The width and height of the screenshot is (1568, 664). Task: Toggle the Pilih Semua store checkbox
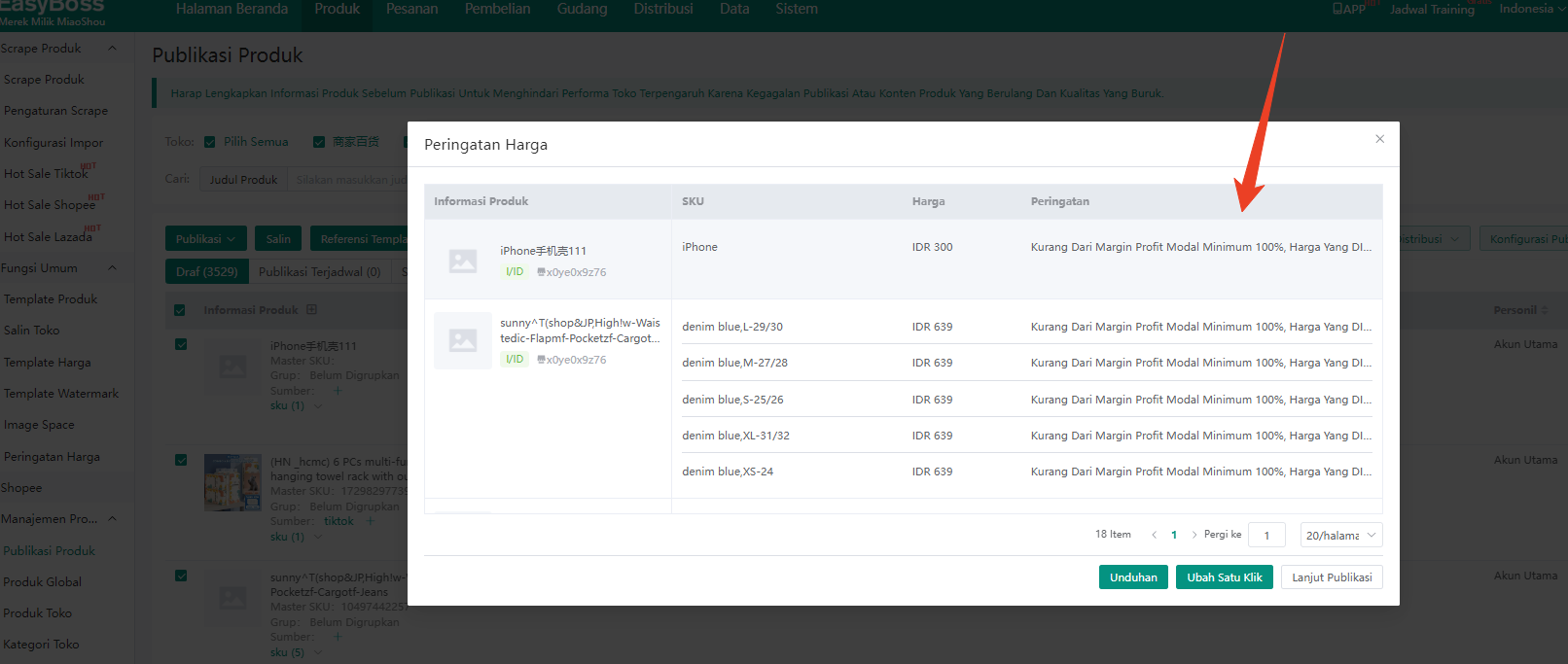(209, 142)
